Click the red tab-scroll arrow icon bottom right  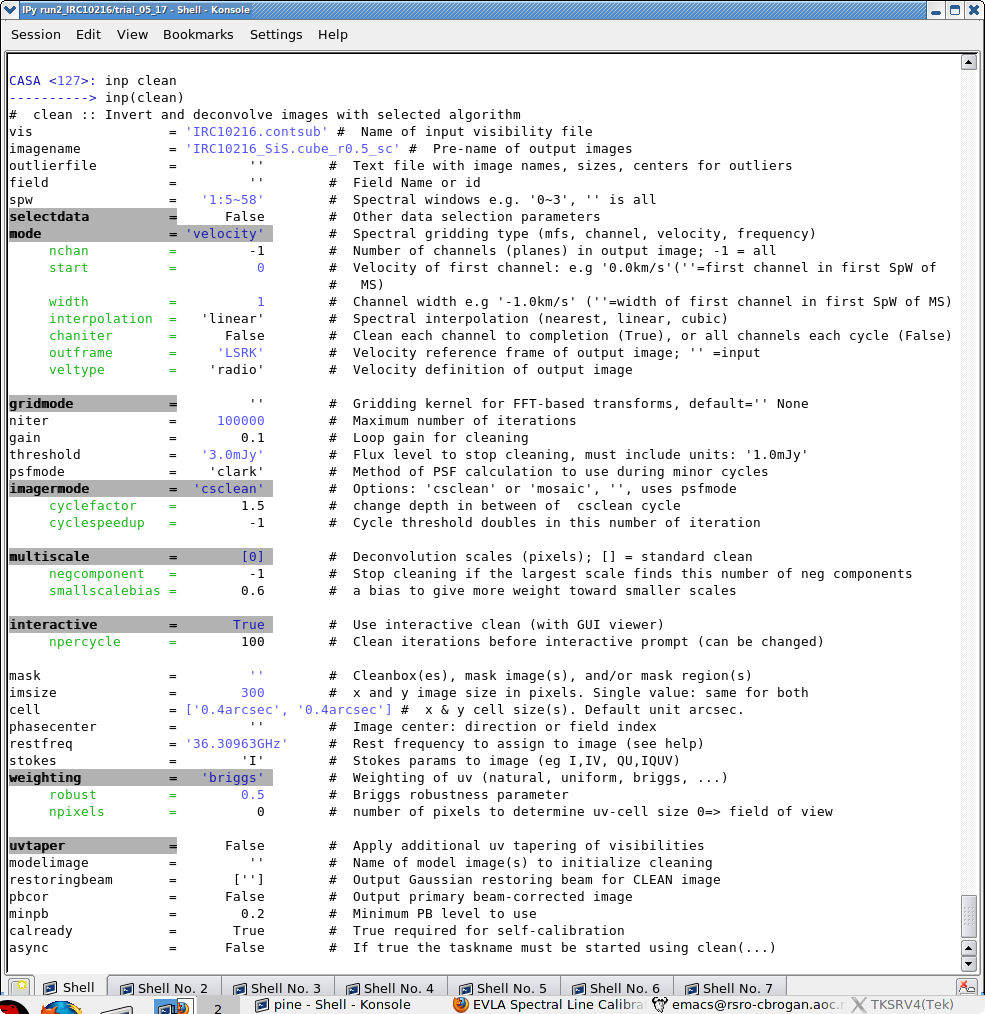965,986
